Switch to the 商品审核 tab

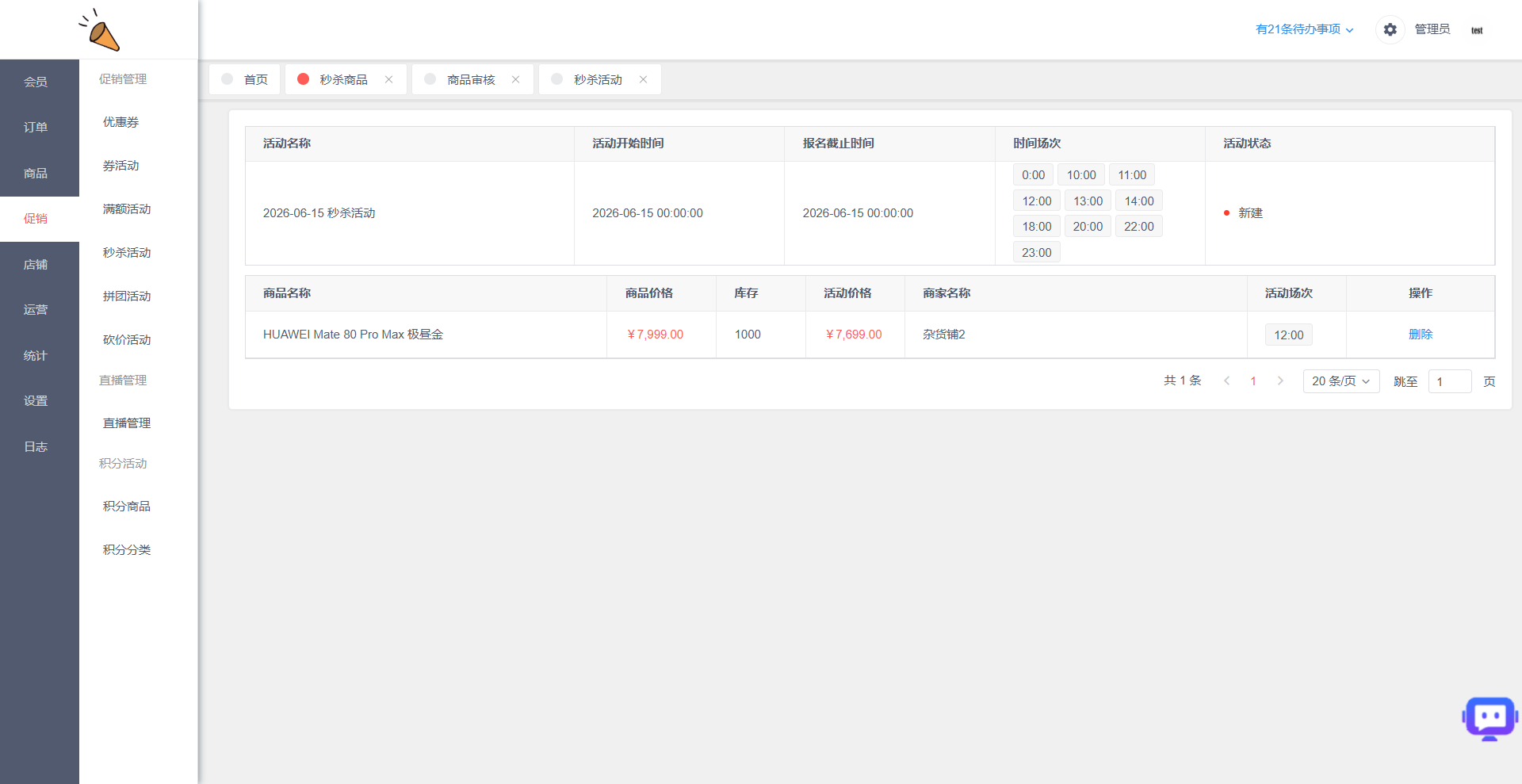(x=470, y=79)
